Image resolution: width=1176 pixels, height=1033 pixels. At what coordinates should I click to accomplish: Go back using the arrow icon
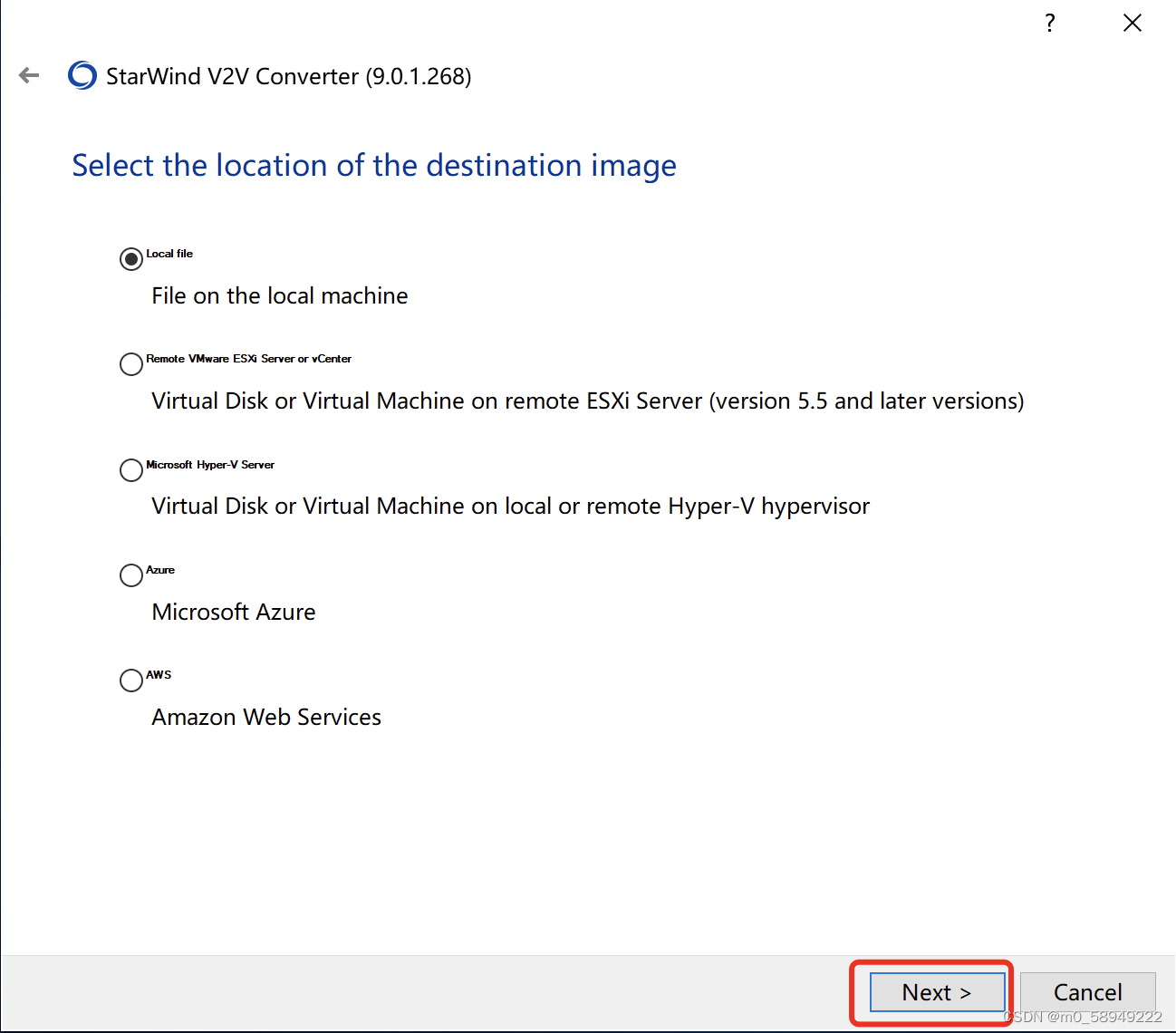click(29, 75)
